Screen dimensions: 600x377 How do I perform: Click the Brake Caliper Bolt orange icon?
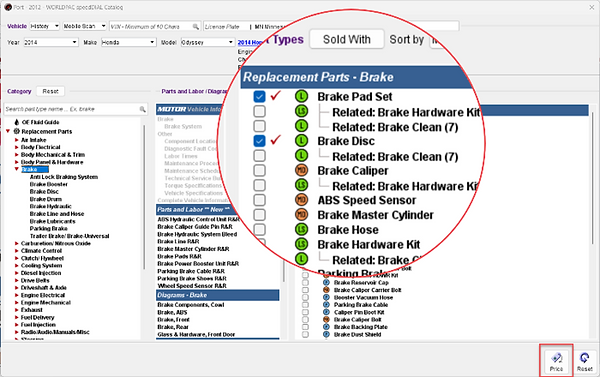326,319
